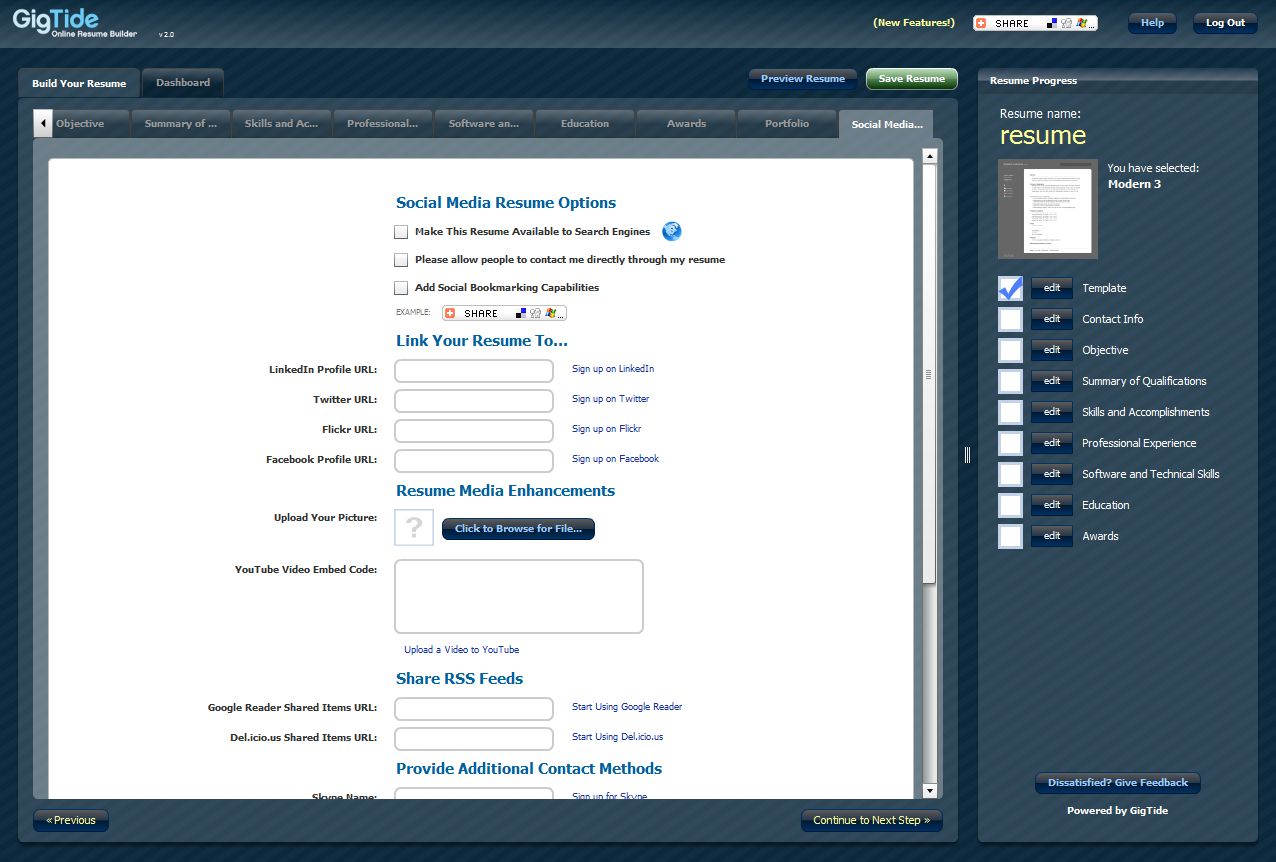Go back with the Previous button
Image resolution: width=1276 pixels, height=862 pixels.
tap(71, 821)
